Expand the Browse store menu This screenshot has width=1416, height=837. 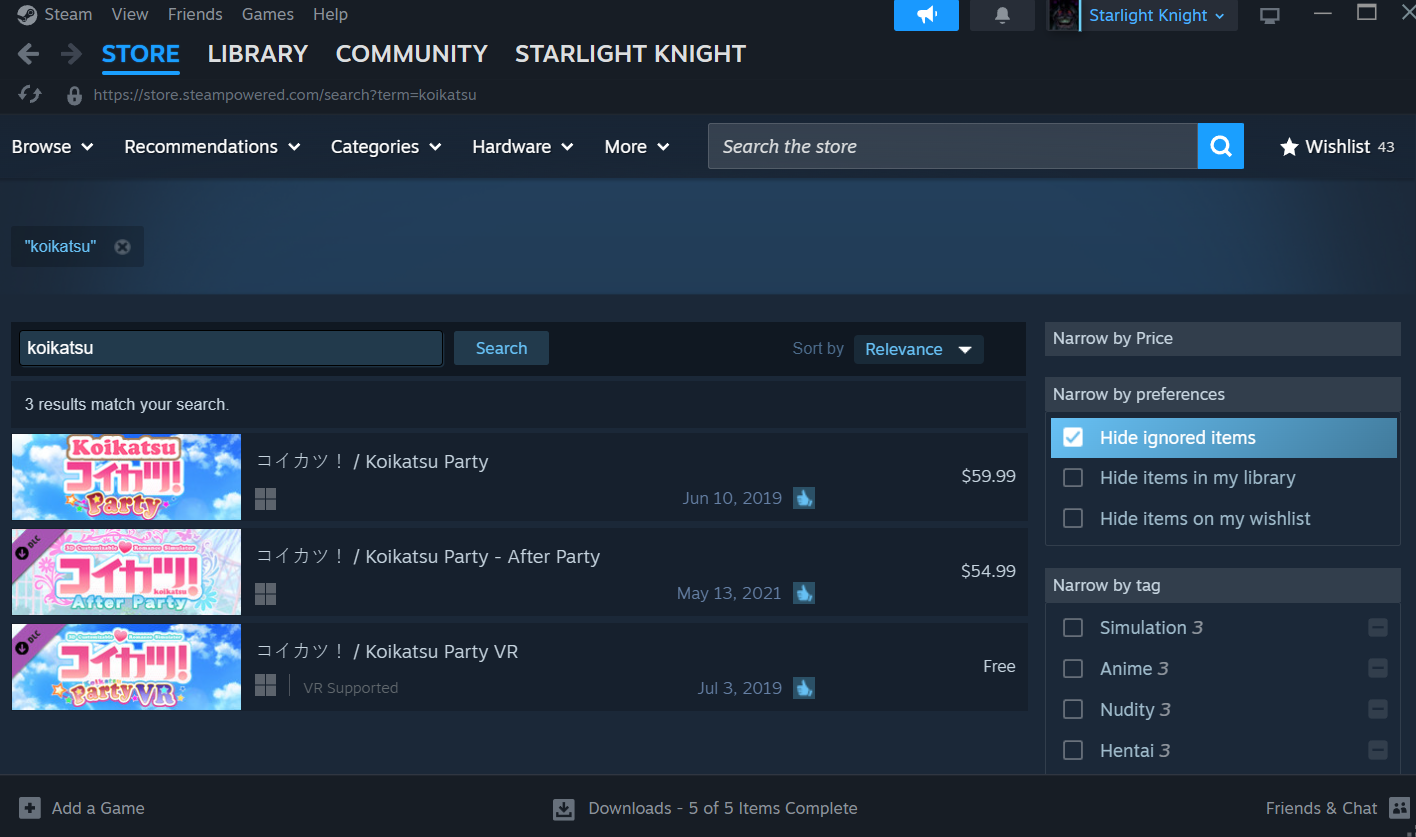click(x=53, y=147)
